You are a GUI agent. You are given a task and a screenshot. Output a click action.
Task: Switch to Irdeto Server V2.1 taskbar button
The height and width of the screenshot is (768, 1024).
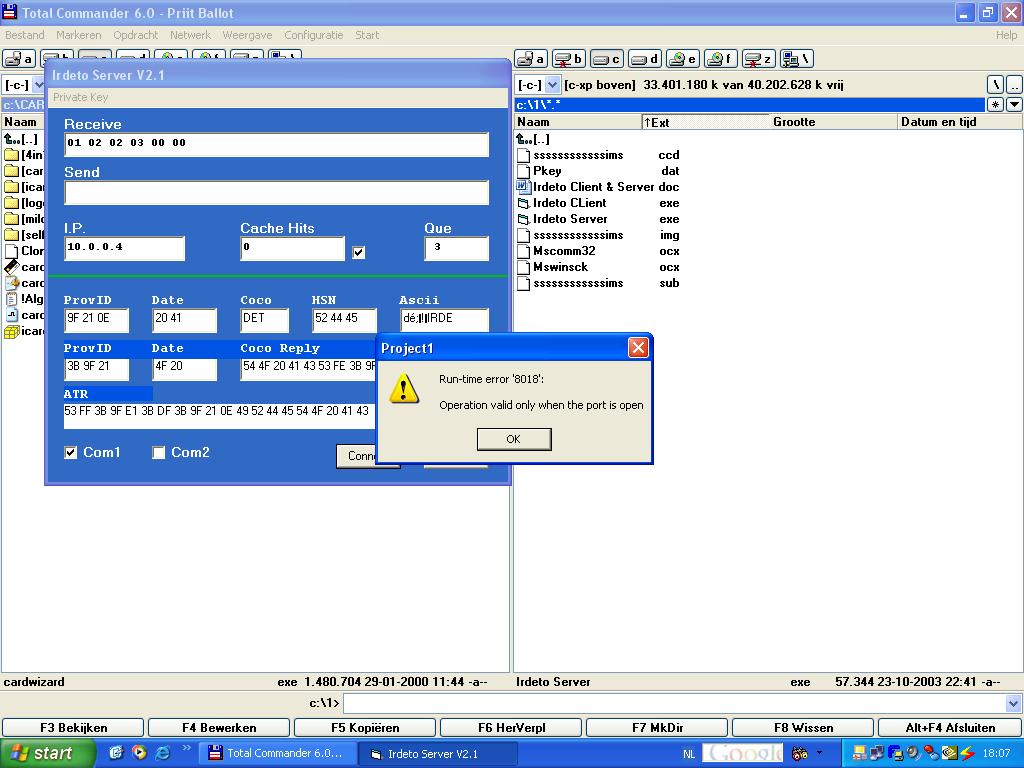[438, 754]
